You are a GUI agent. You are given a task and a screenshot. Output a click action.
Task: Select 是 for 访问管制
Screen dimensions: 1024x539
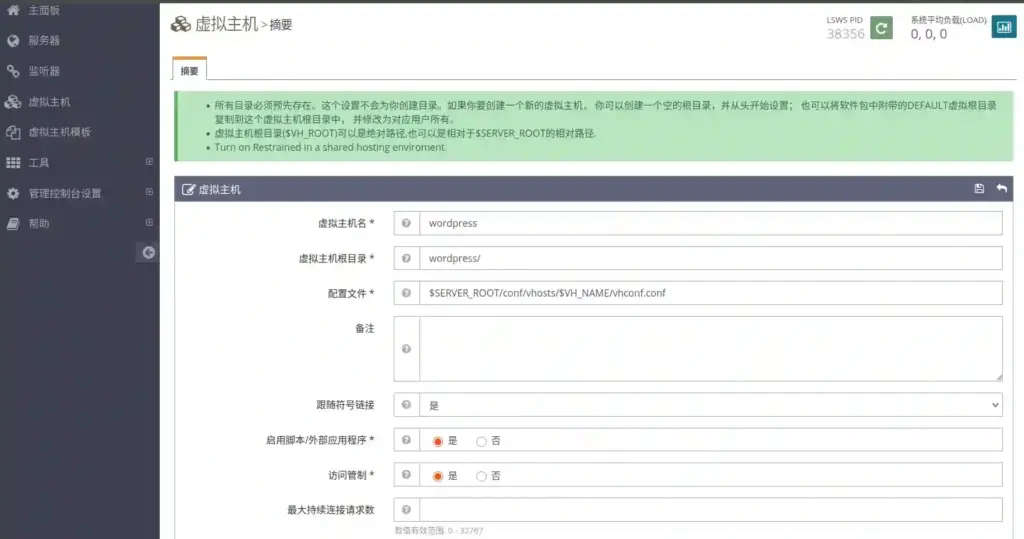438,476
